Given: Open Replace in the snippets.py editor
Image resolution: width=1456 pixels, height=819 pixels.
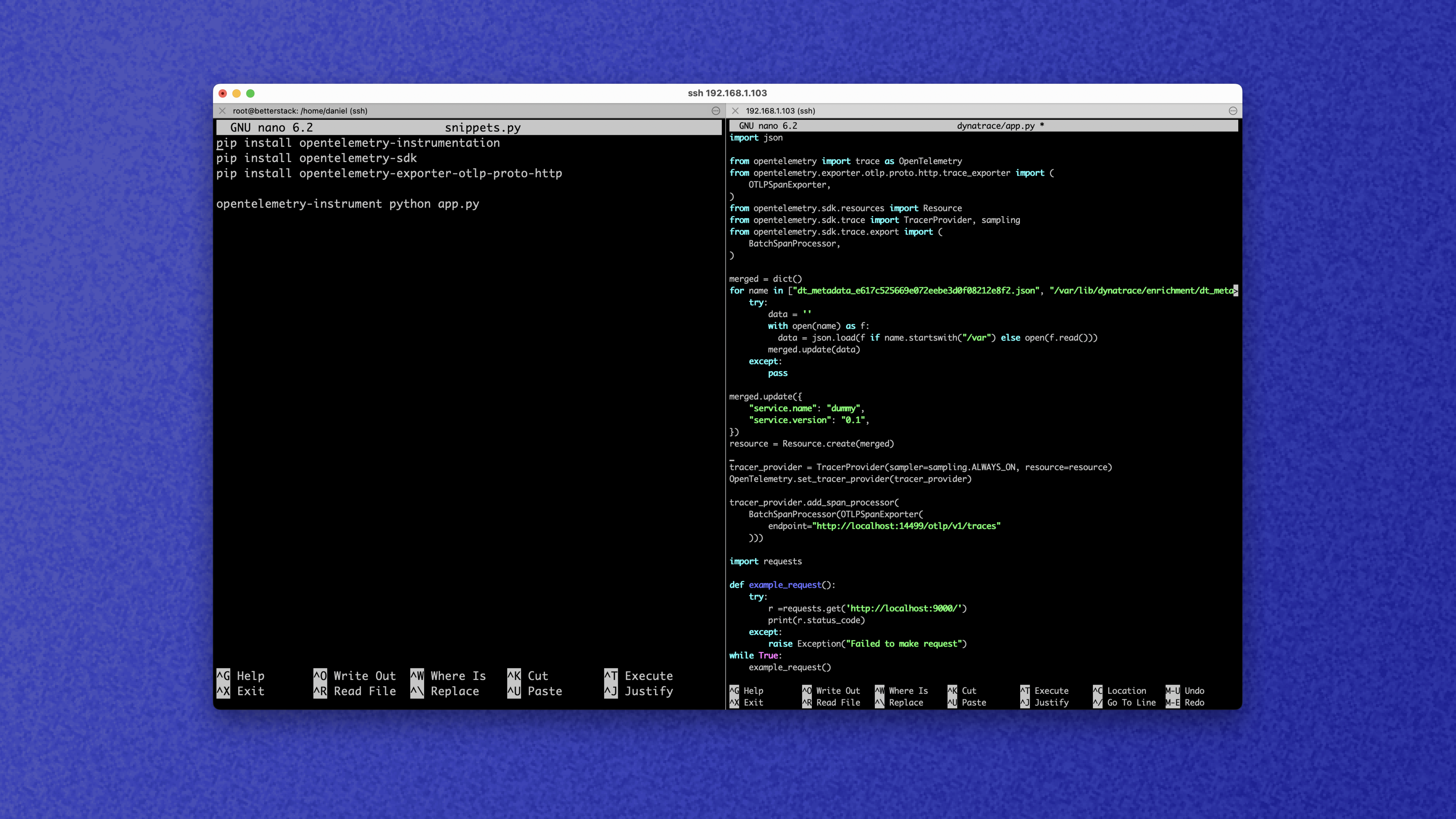Looking at the screenshot, I should [455, 691].
